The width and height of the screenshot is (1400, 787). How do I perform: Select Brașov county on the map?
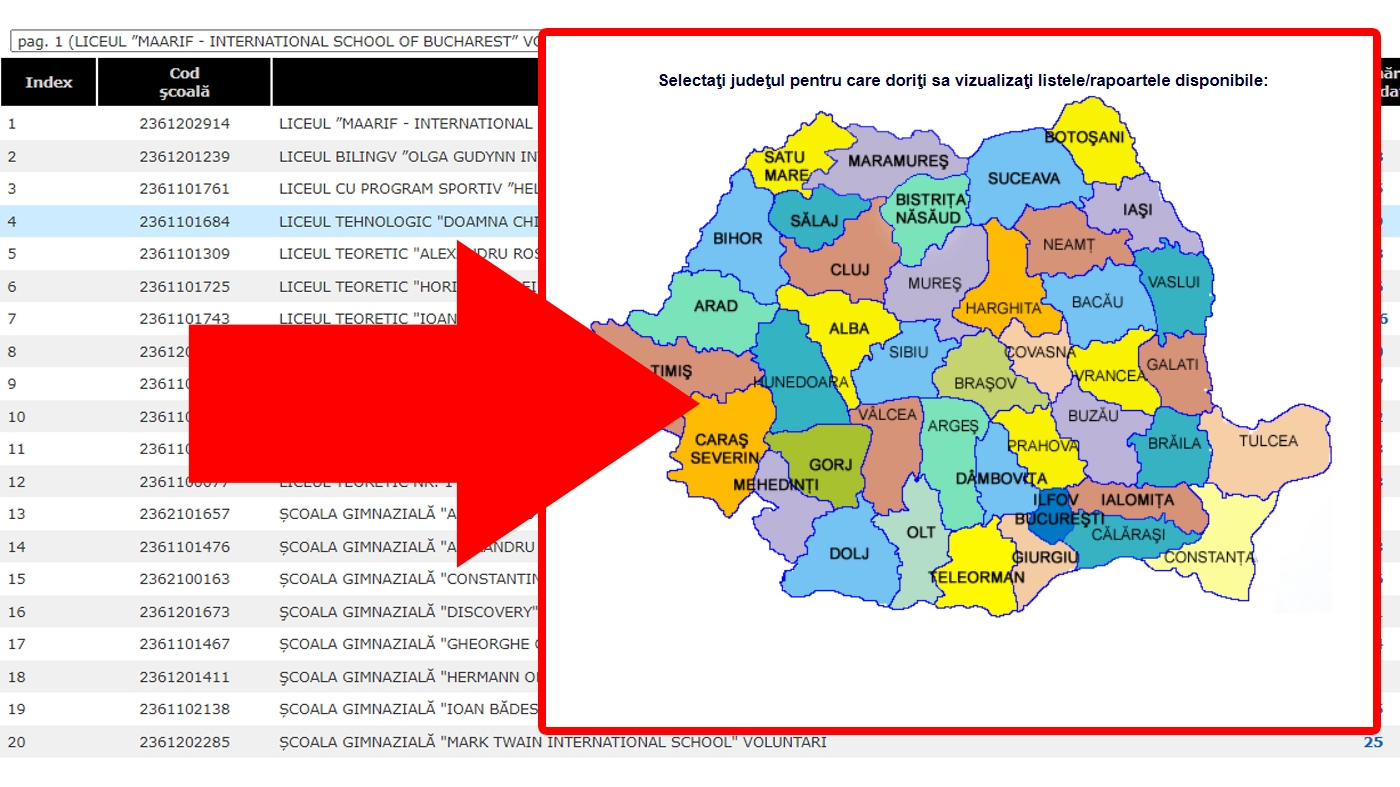[985, 383]
